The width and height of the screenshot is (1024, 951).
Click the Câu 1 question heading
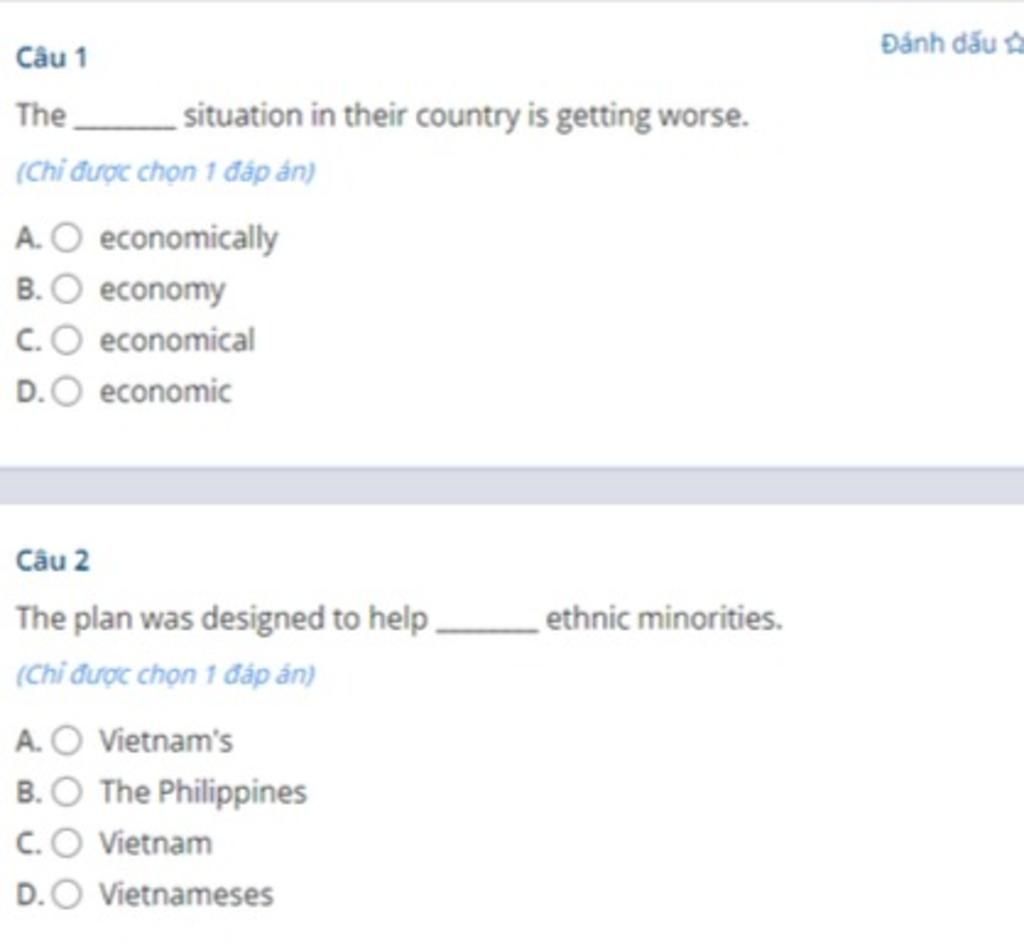coord(52,57)
